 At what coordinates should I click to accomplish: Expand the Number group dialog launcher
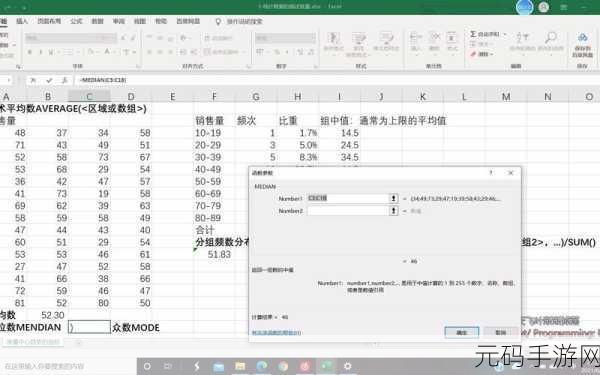(316, 67)
